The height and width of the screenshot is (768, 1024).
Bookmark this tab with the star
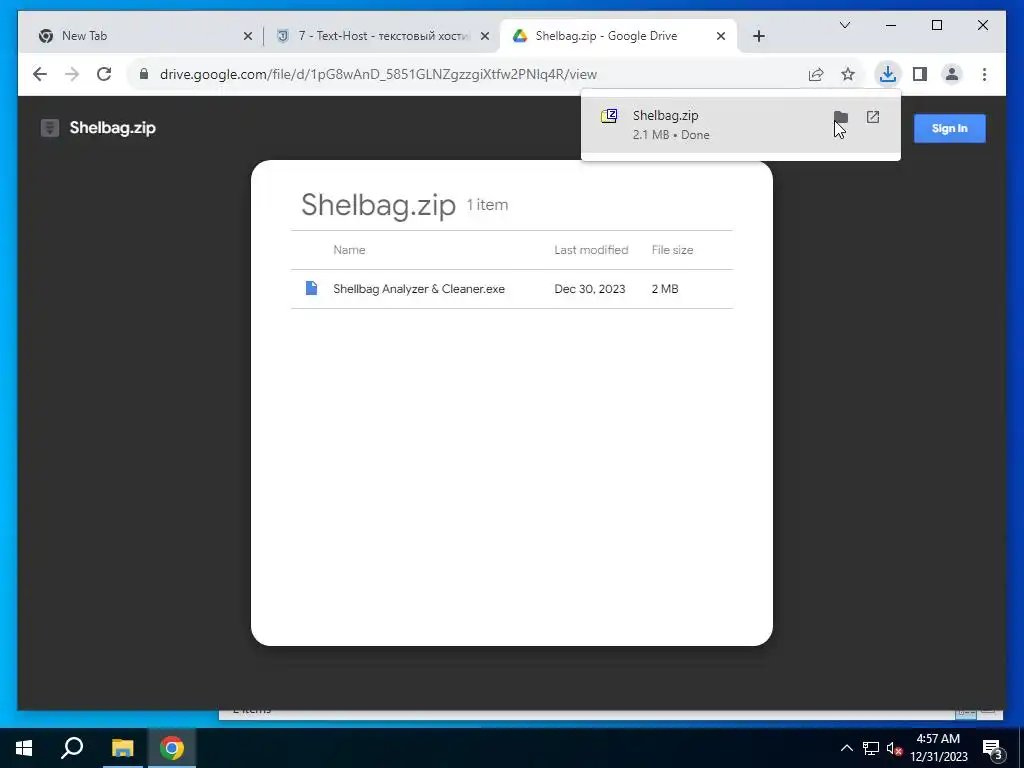(848, 74)
